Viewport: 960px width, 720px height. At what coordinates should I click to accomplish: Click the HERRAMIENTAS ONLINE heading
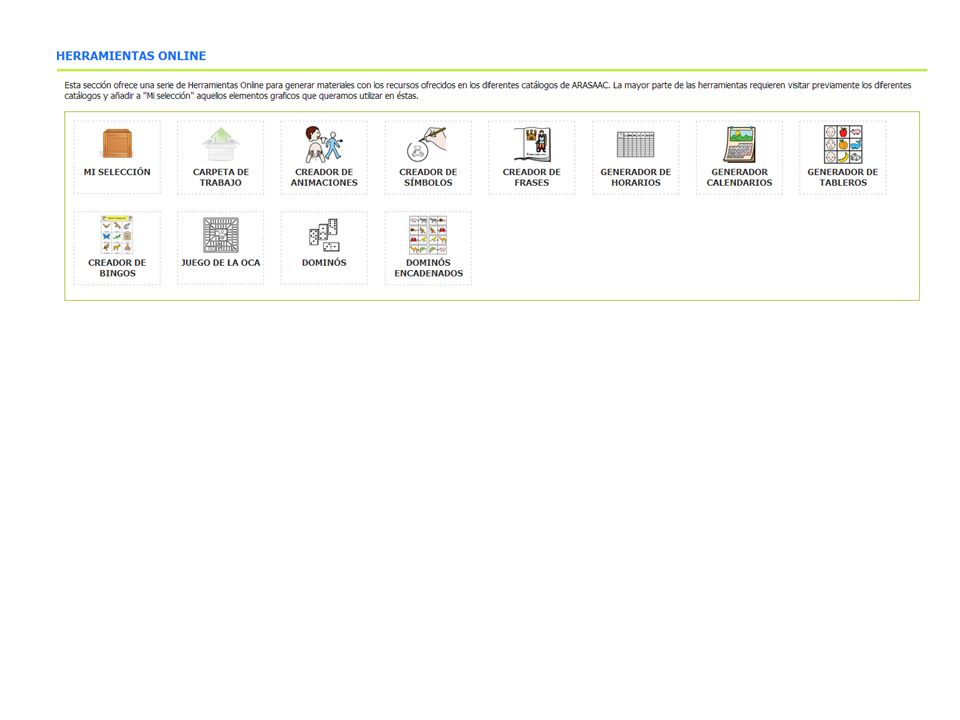[x=131, y=56]
